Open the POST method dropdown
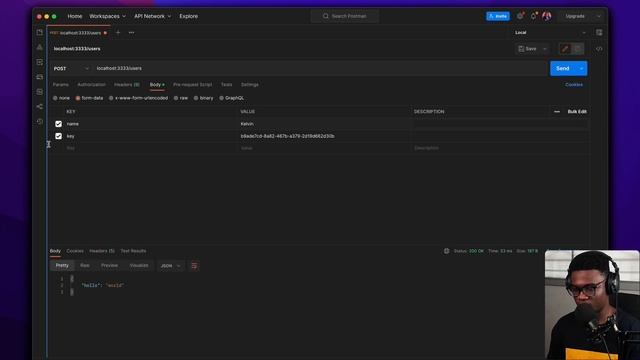This screenshot has height=360, width=640. point(71,69)
